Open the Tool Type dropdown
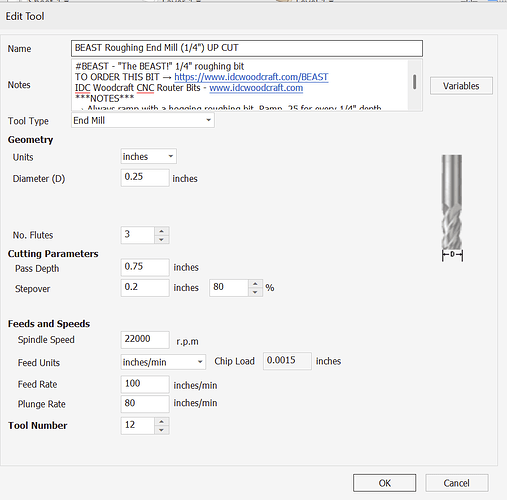Viewport: 507px width, 500px height. (x=143, y=120)
